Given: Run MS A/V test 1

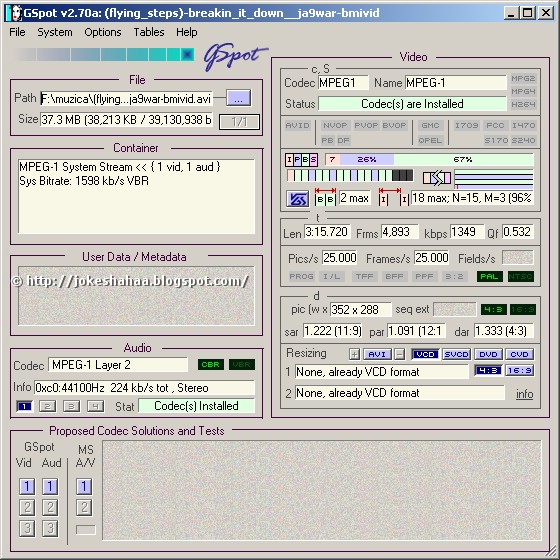Looking at the screenshot, I should [84, 486].
